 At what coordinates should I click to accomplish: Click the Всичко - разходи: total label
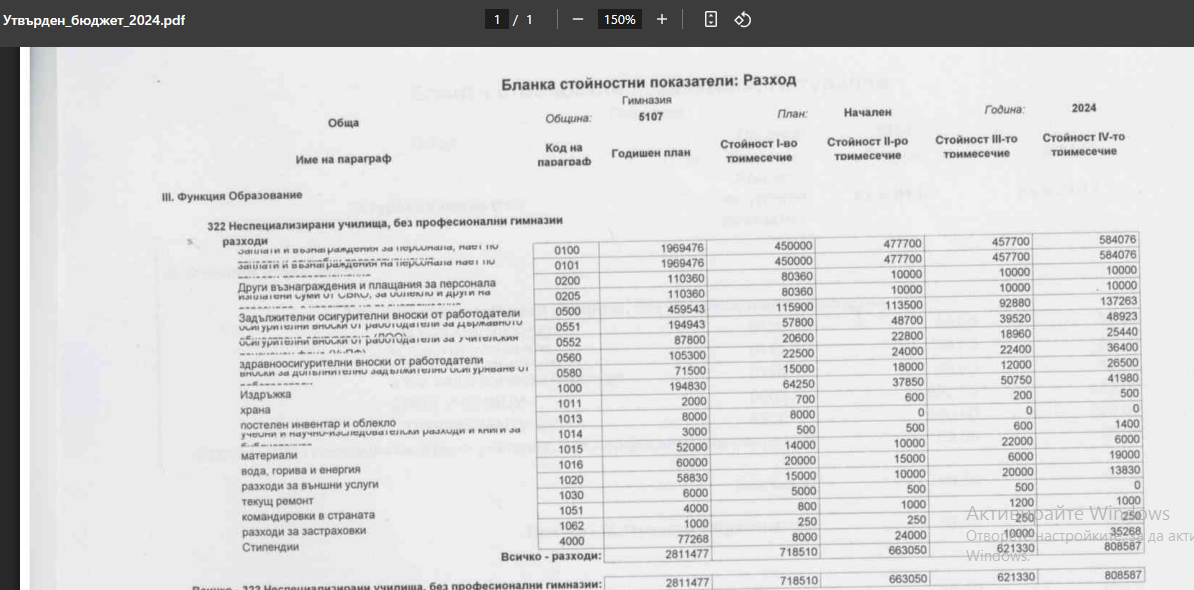click(551, 557)
